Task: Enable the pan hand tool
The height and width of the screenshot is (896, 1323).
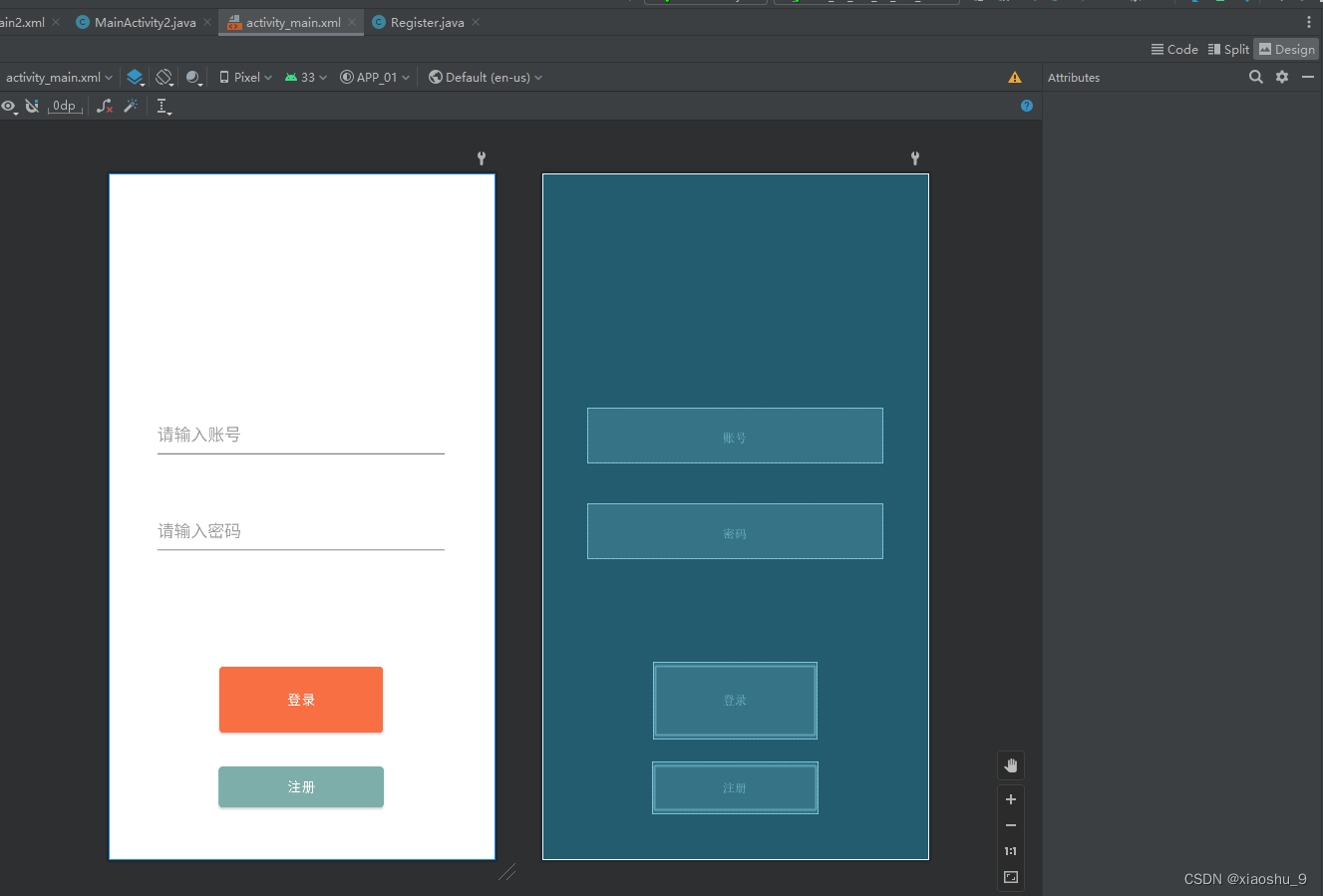Action: click(1011, 765)
